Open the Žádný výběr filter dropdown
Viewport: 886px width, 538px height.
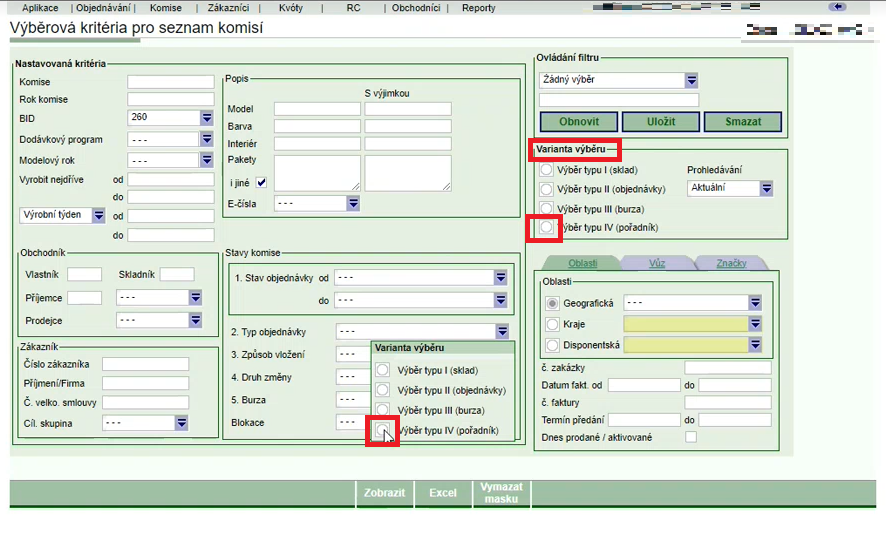click(x=691, y=80)
